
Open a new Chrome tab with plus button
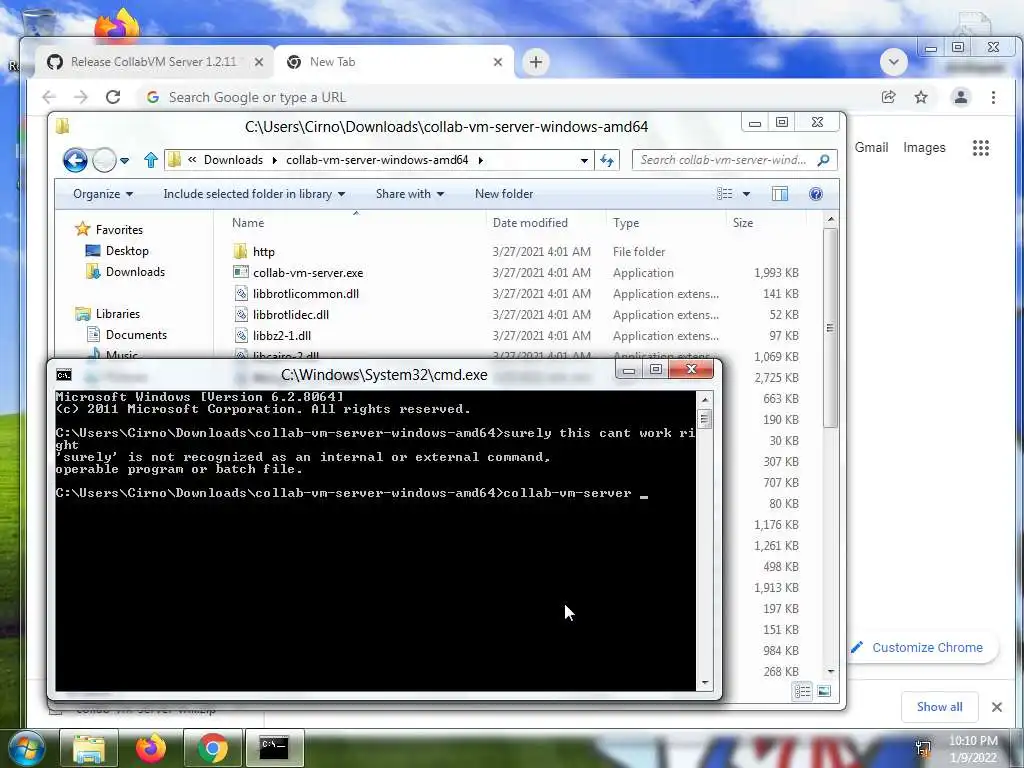click(536, 62)
